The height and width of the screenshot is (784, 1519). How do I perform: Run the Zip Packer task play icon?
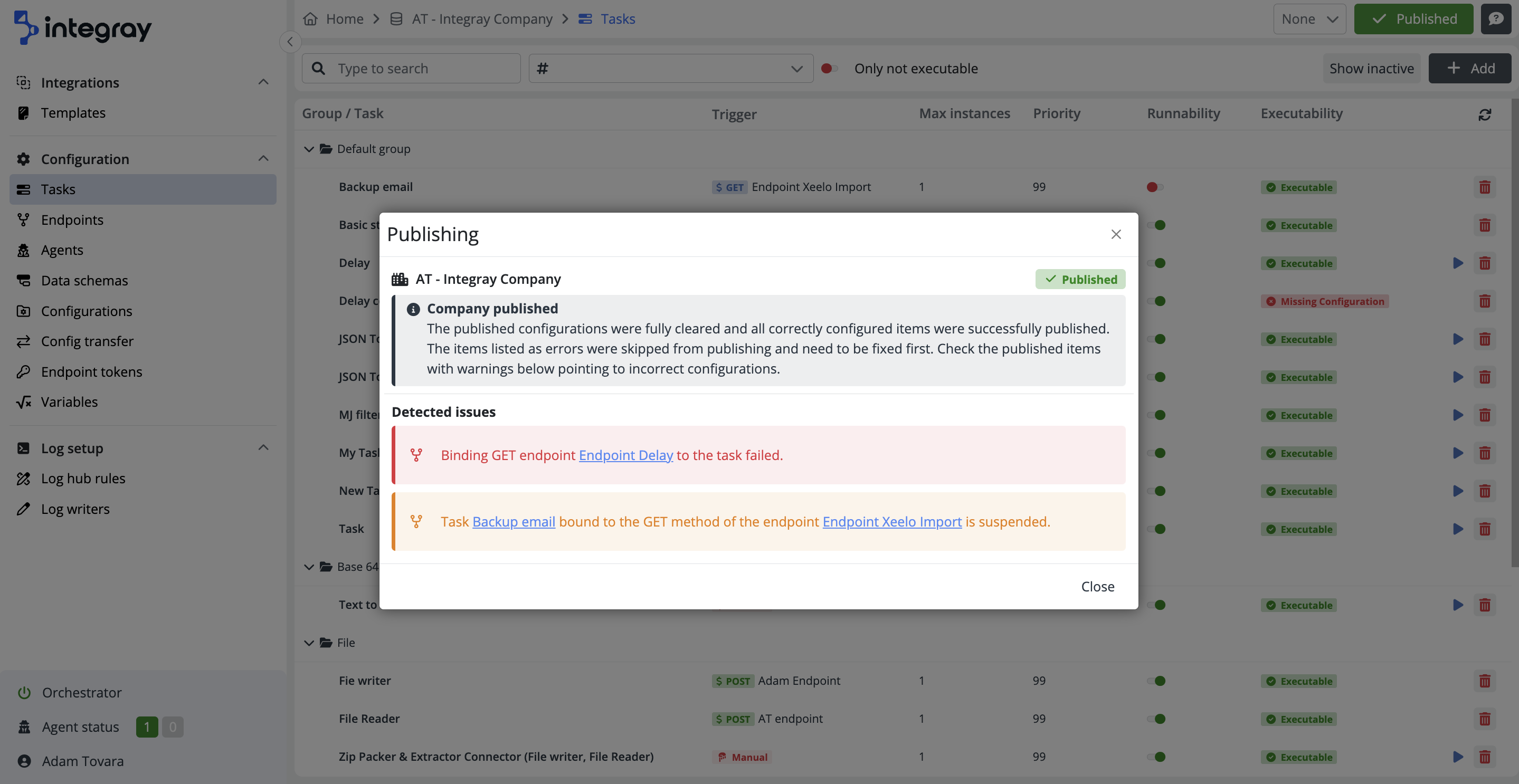point(1458,757)
